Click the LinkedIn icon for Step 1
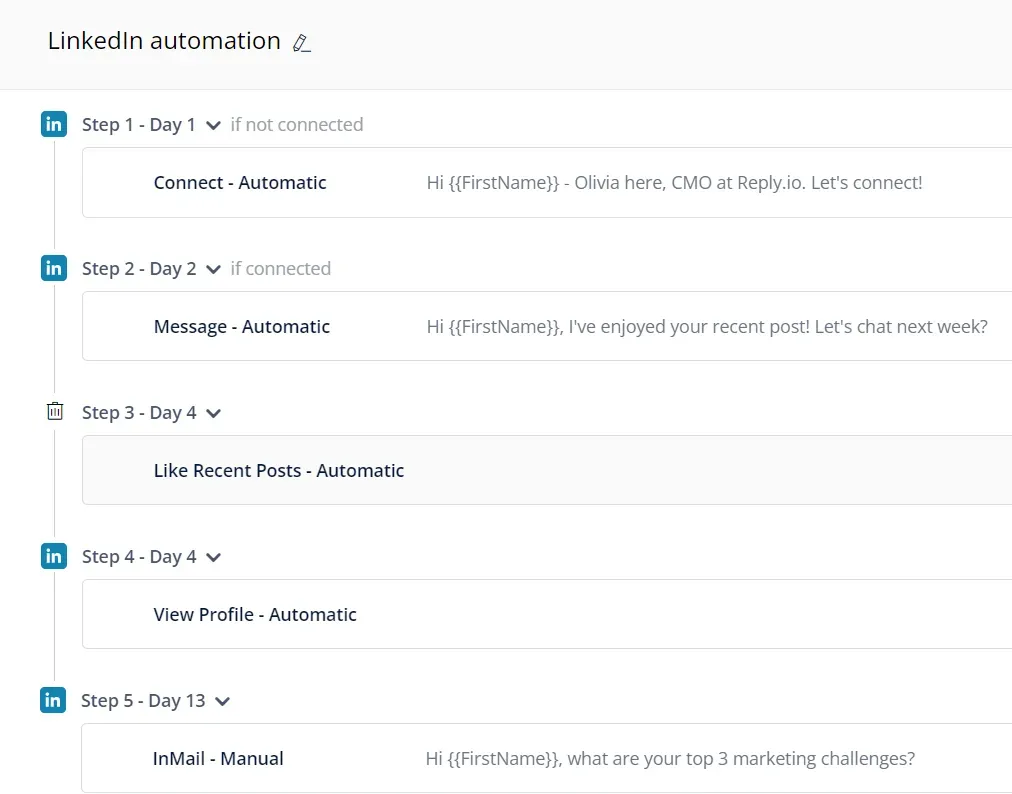The height and width of the screenshot is (794, 1012). [x=54, y=124]
